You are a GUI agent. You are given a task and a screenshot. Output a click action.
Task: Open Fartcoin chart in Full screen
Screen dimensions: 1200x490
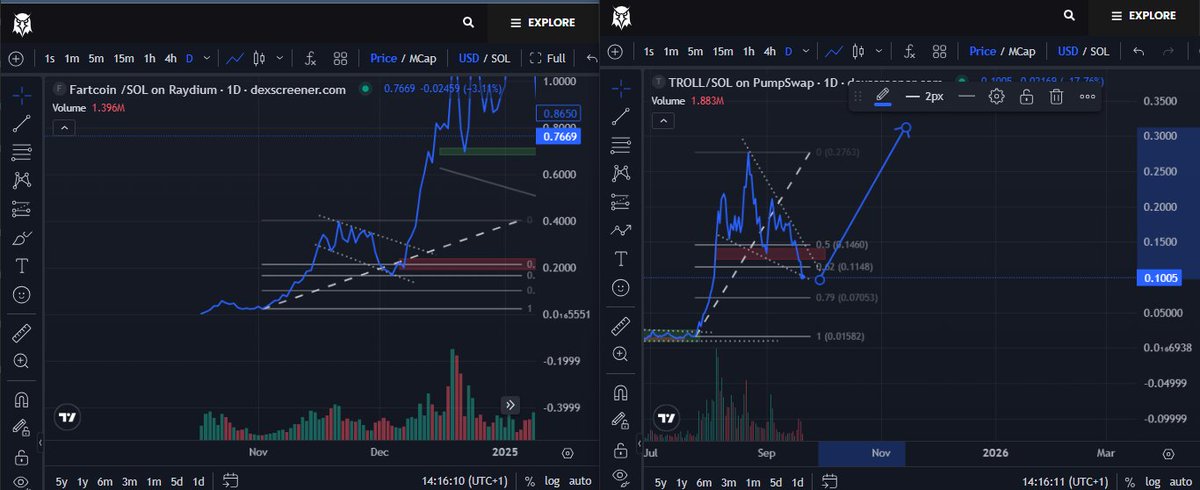548,58
